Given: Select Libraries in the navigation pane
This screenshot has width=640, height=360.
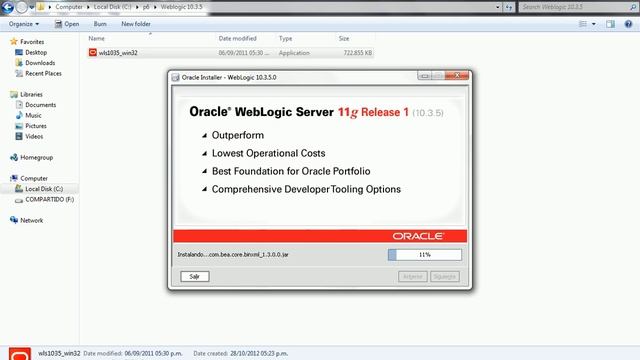Looking at the screenshot, I should (31, 94).
